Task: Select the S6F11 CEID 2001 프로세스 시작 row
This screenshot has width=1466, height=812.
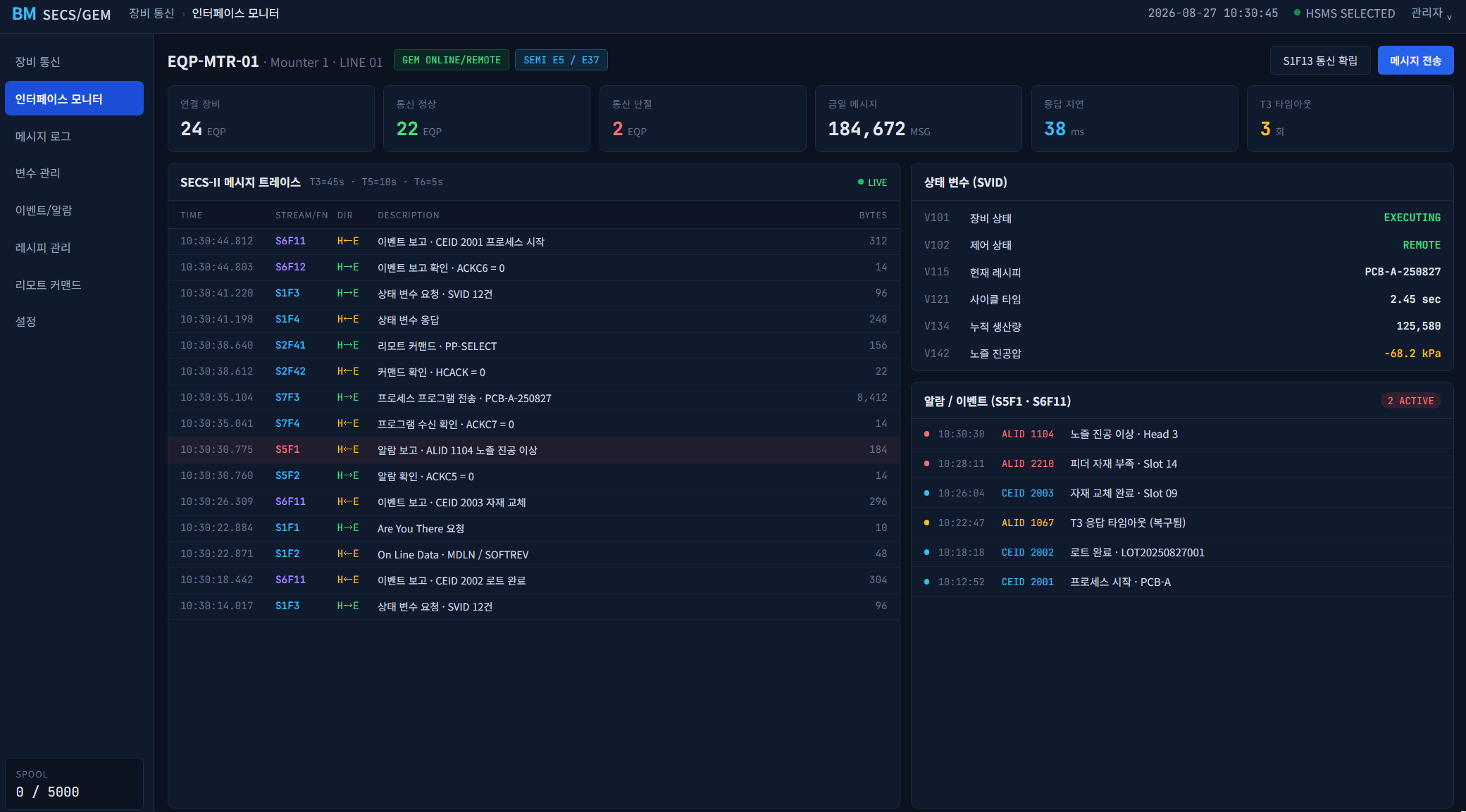Action: 534,242
